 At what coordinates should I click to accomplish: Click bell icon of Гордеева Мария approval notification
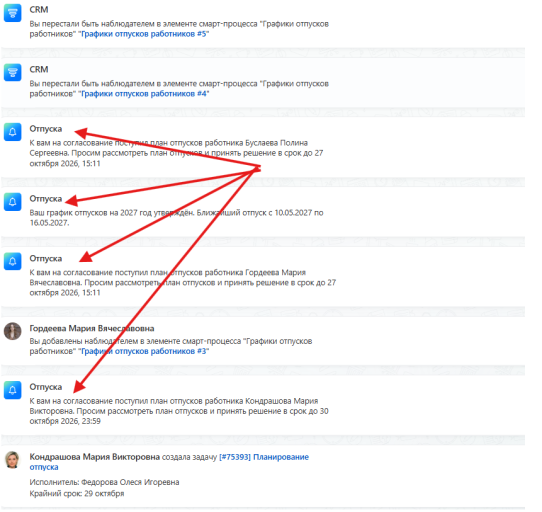click(12, 261)
